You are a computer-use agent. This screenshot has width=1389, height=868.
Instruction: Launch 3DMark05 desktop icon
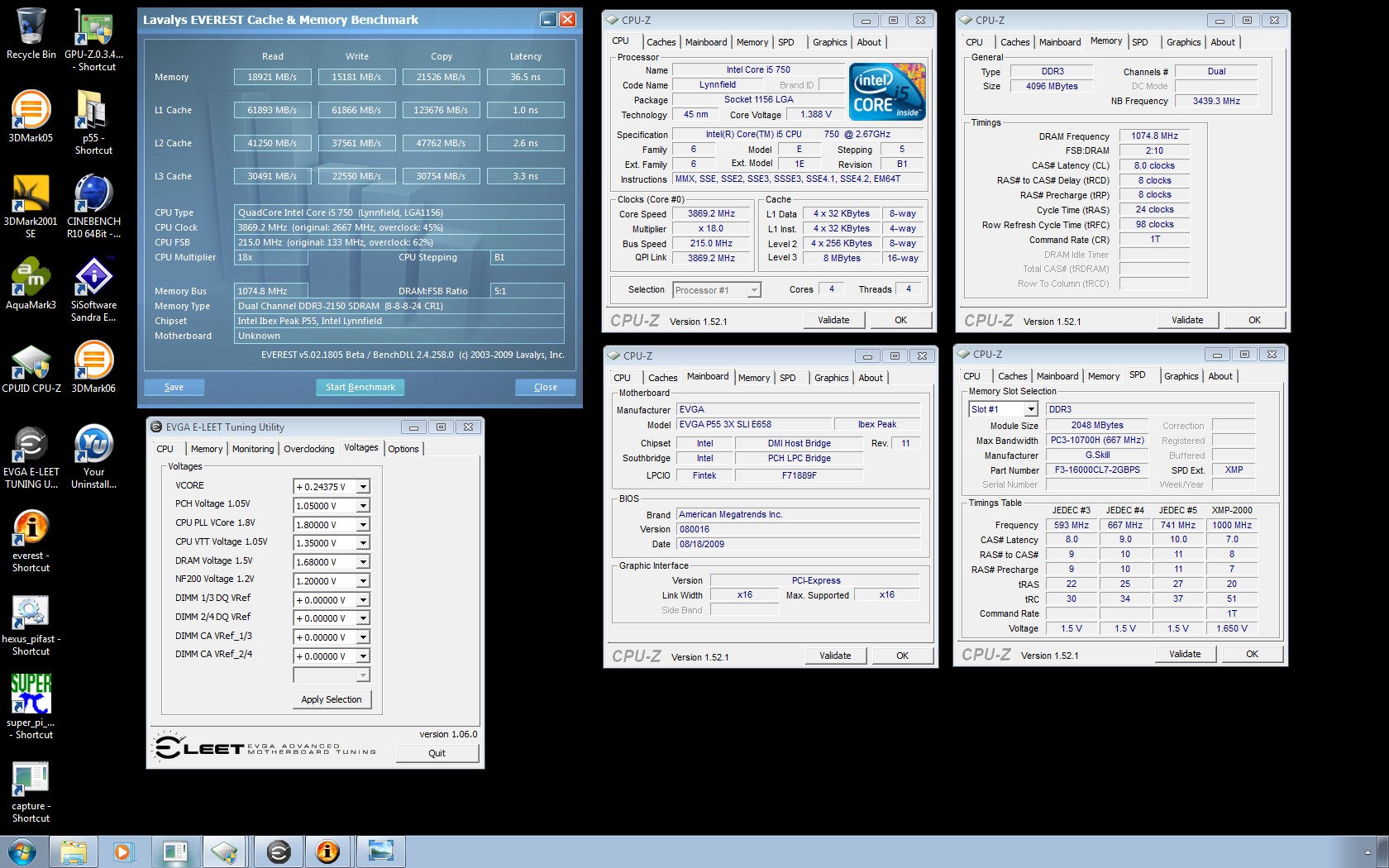31,117
